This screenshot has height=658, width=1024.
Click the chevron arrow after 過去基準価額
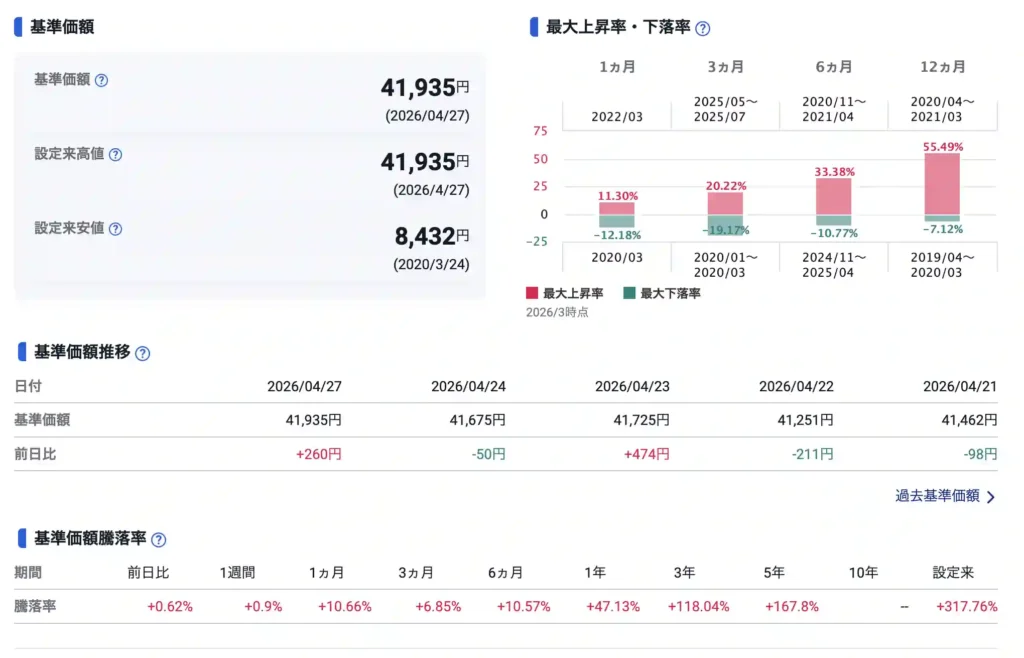991,497
